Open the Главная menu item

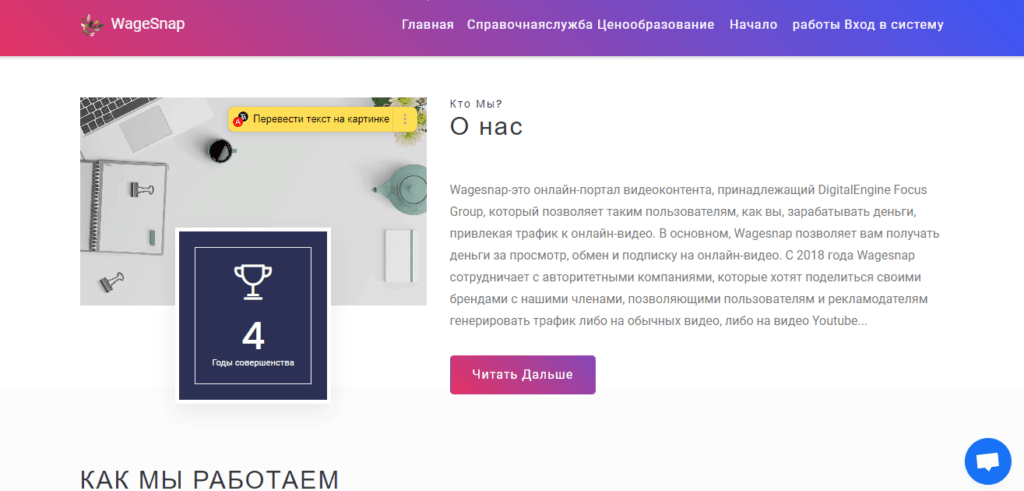pos(428,25)
